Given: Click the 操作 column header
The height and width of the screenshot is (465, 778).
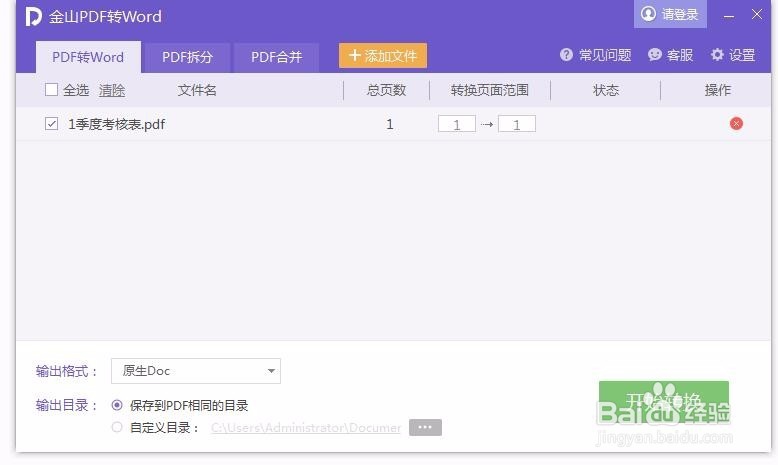Looking at the screenshot, I should click(718, 90).
